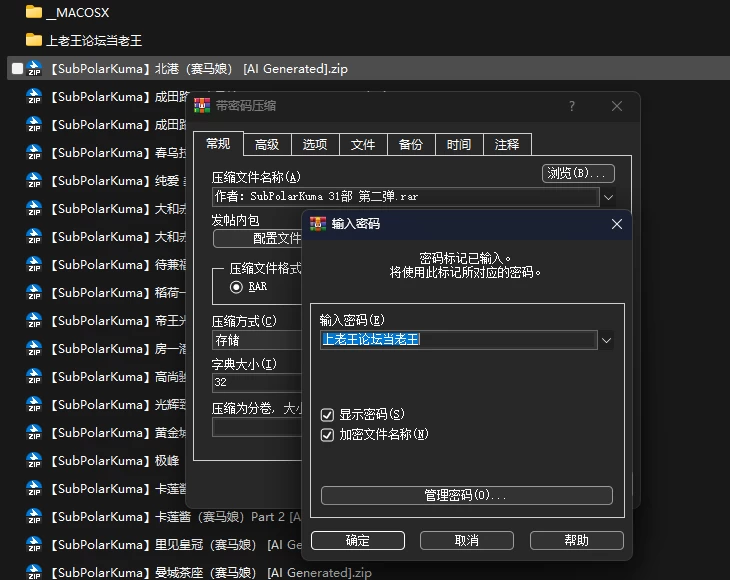Switch to the 时间 tab

click(459, 144)
